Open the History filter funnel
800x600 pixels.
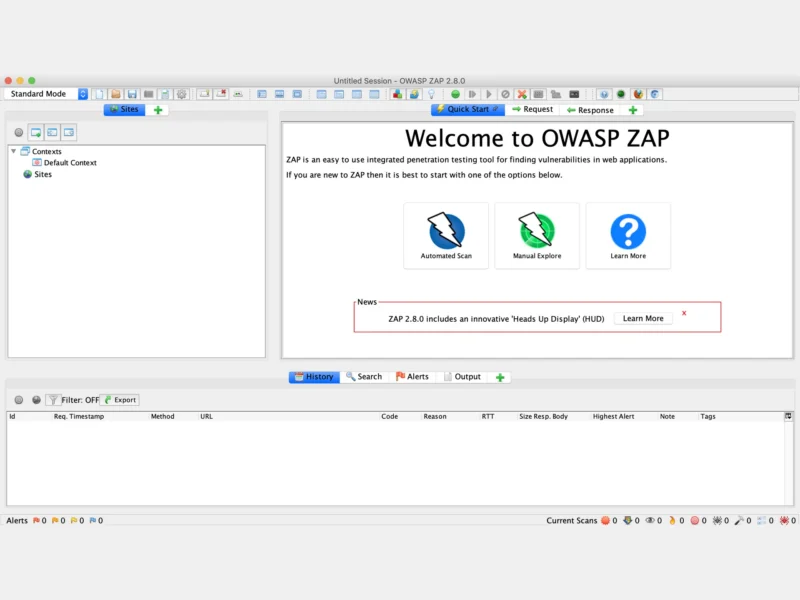(x=53, y=400)
